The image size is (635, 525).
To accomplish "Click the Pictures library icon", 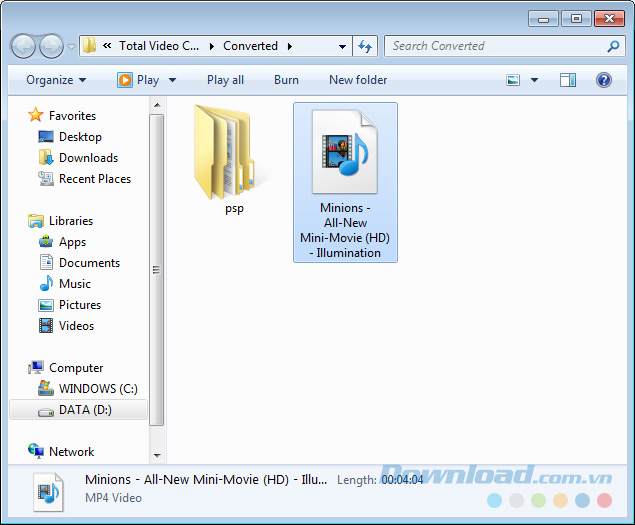I will click(x=46, y=305).
